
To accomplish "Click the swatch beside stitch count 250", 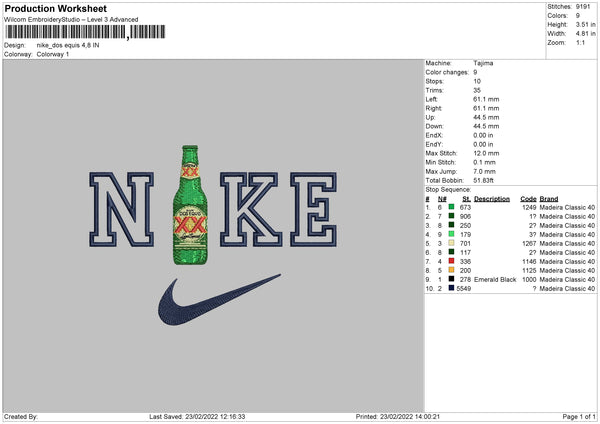I will [x=452, y=225].
